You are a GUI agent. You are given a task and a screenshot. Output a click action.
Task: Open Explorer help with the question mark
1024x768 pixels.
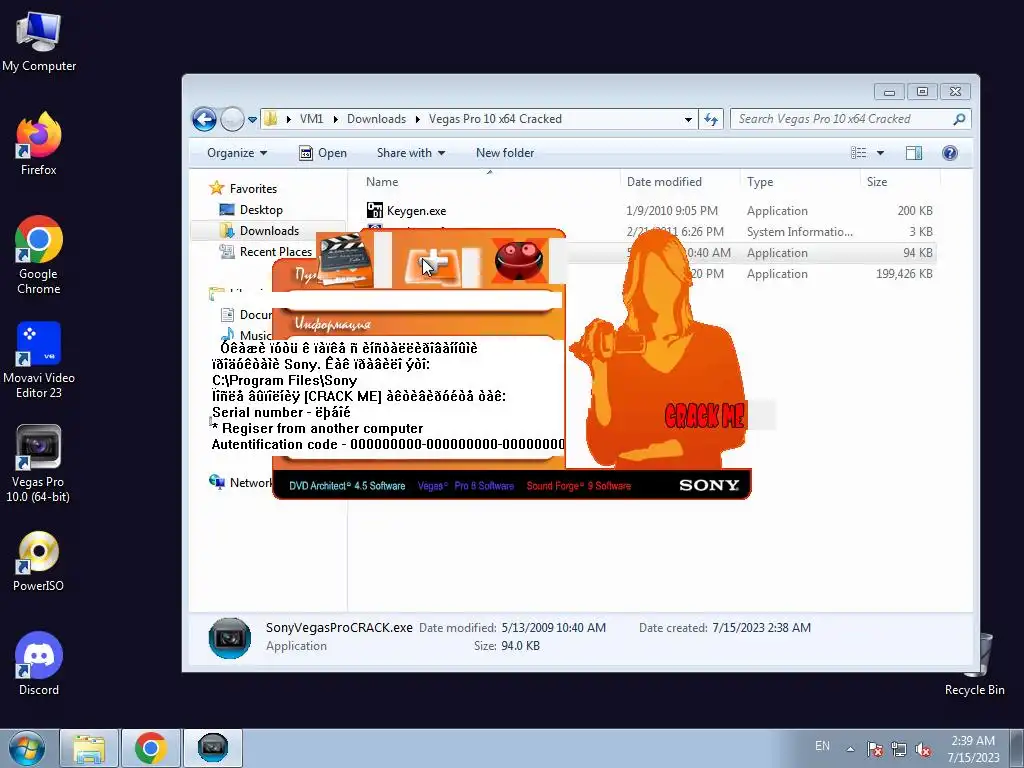tap(950, 153)
